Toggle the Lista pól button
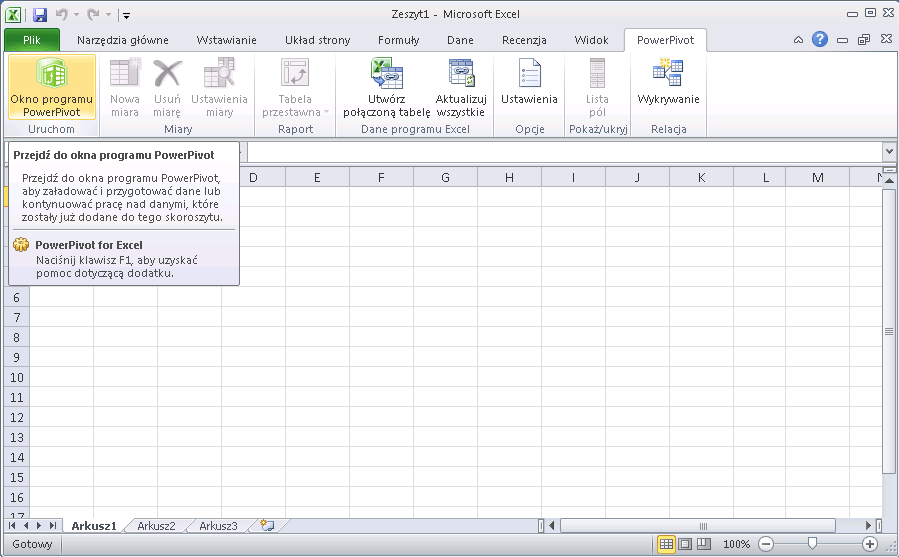 pos(597,87)
